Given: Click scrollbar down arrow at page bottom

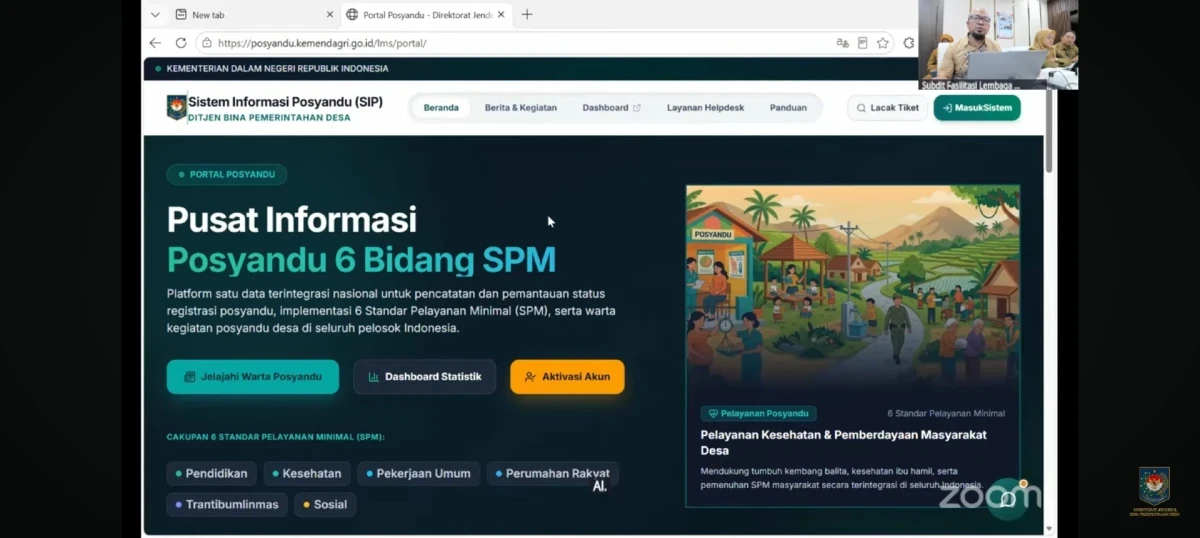Looking at the screenshot, I should coord(1048,528).
